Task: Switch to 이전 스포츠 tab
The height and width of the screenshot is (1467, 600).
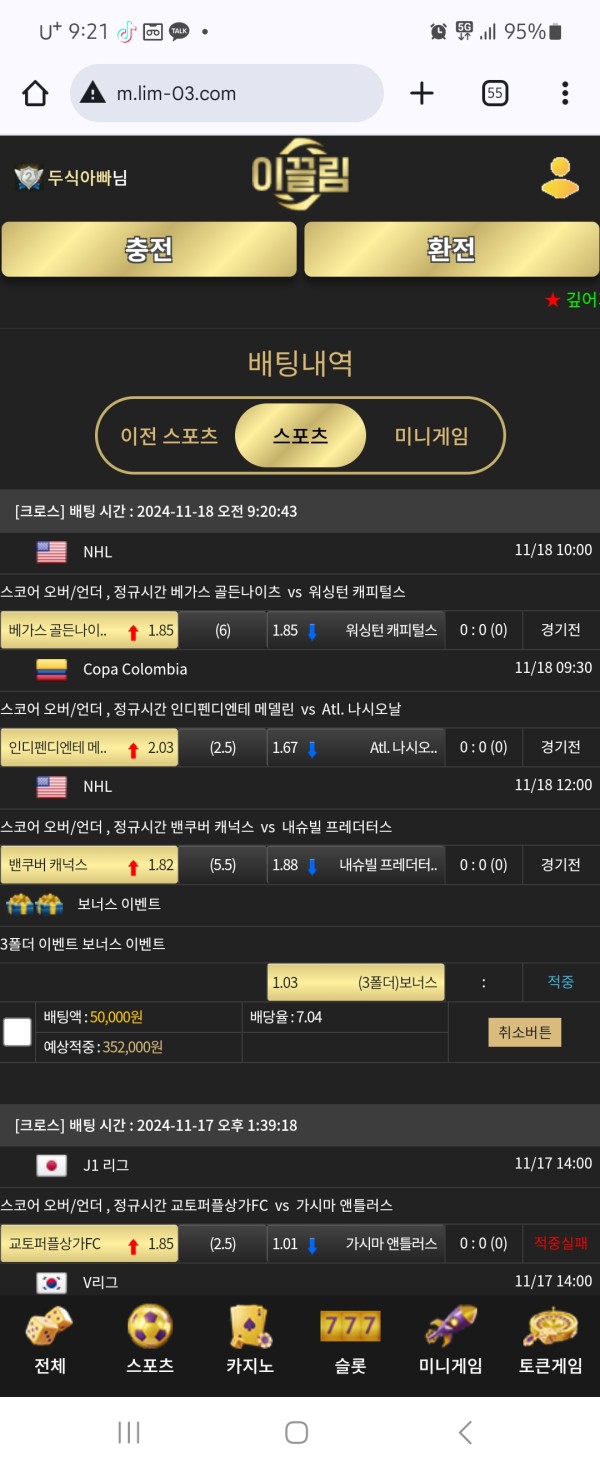Action: [169, 436]
